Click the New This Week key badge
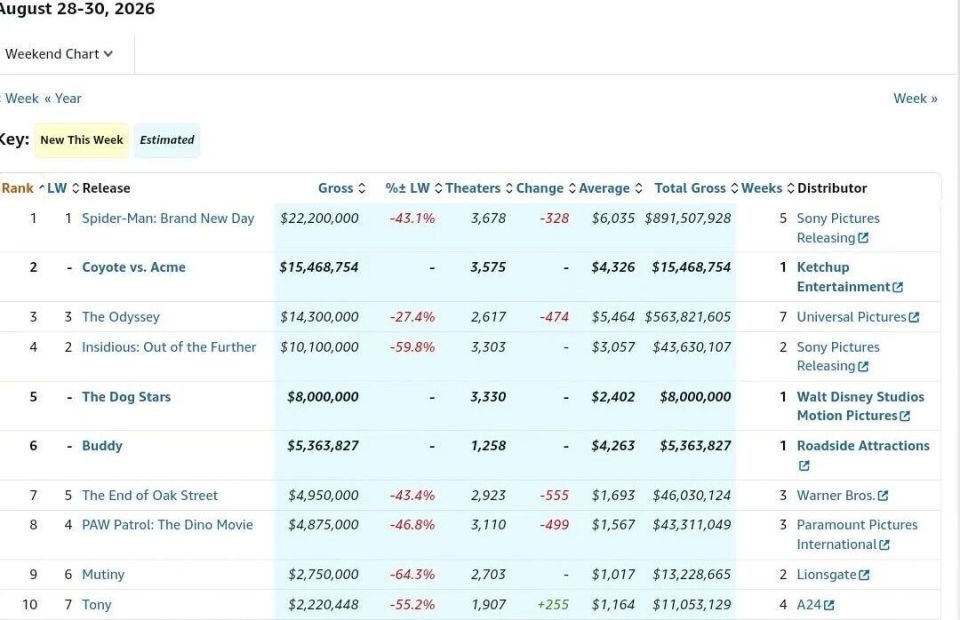 tap(81, 140)
